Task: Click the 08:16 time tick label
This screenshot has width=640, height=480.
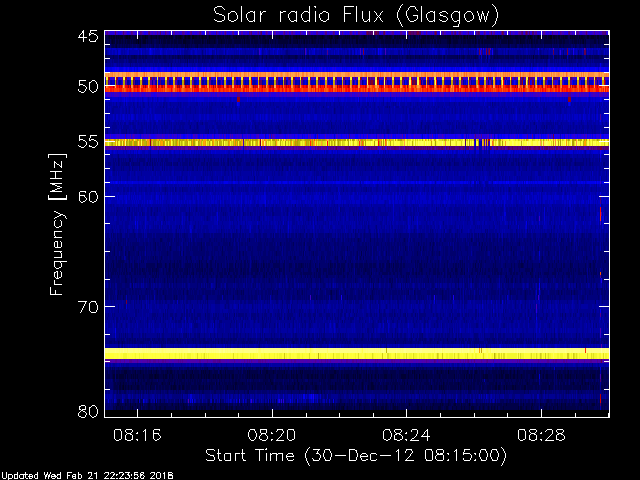Action: point(137,435)
